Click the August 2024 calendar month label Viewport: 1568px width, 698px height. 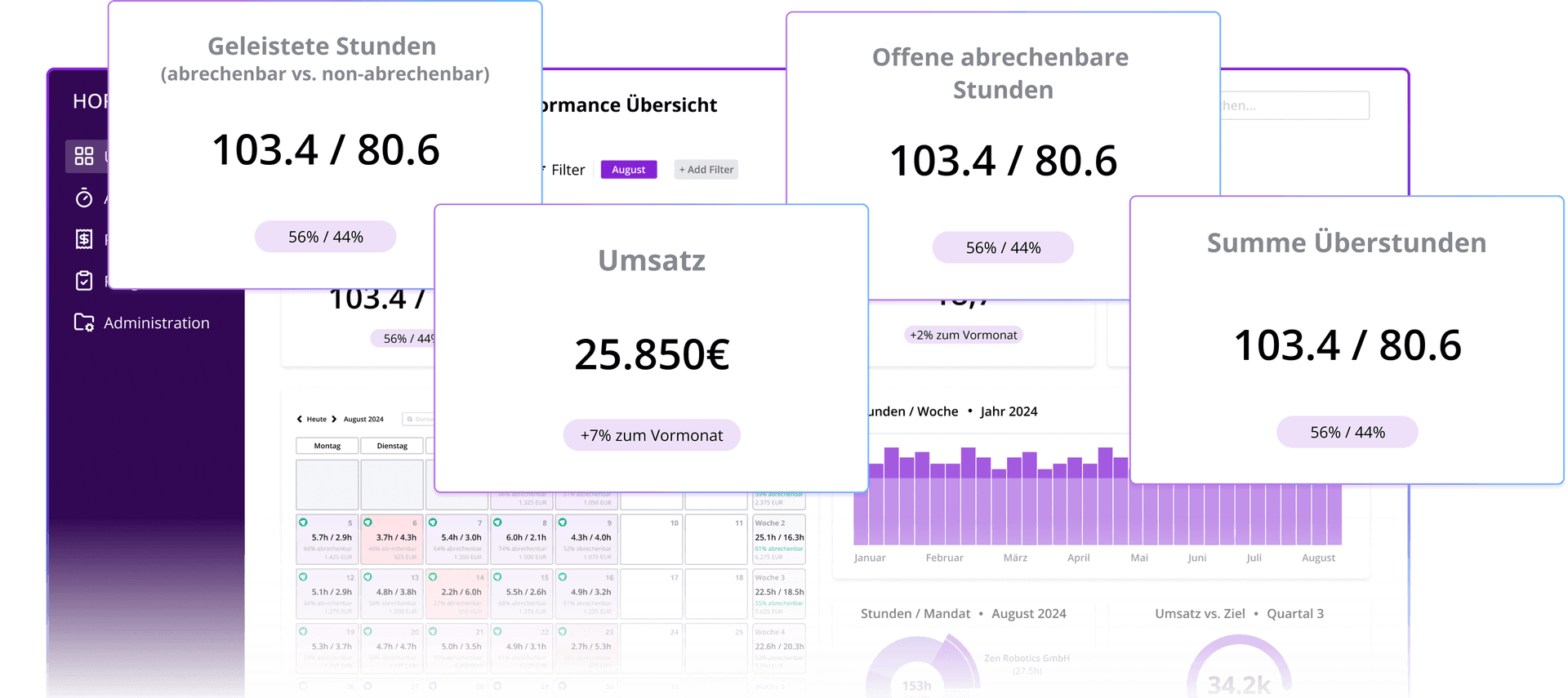[x=363, y=419]
